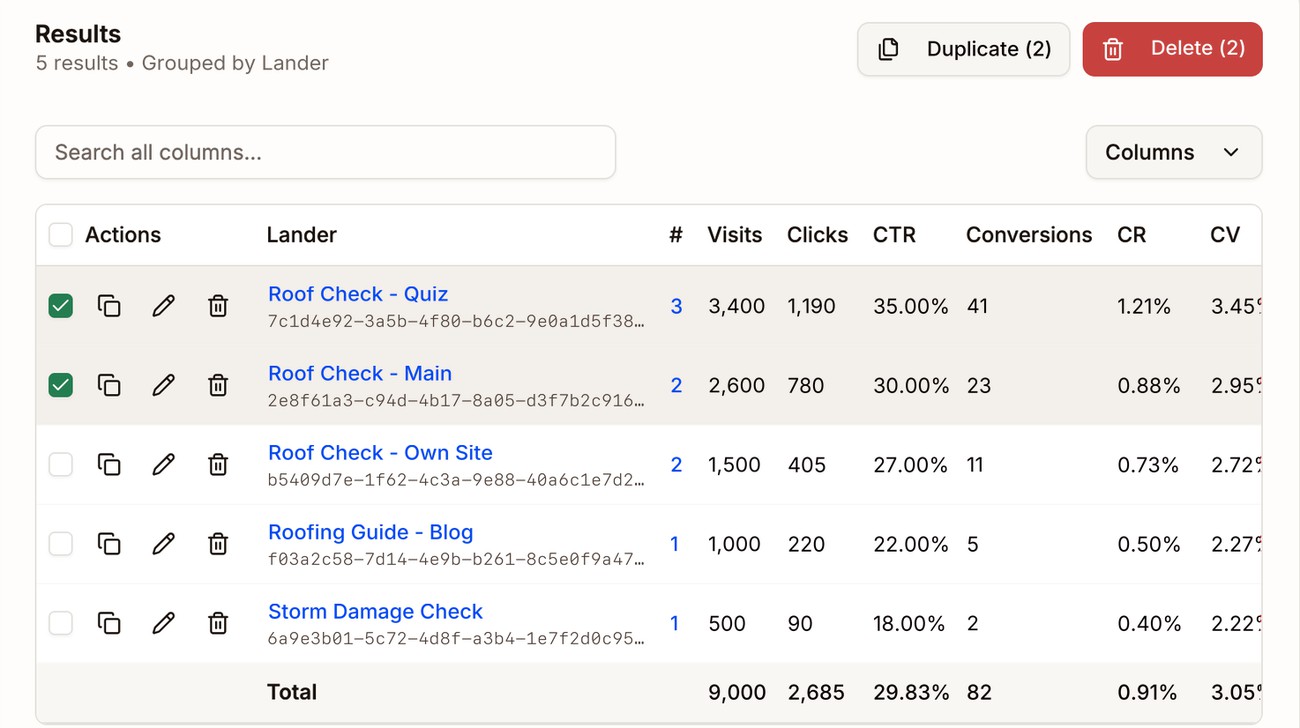The height and width of the screenshot is (728, 1300).
Task: Duplicate the Roof Check - Own Site row
Action: pyautogui.click(x=109, y=464)
